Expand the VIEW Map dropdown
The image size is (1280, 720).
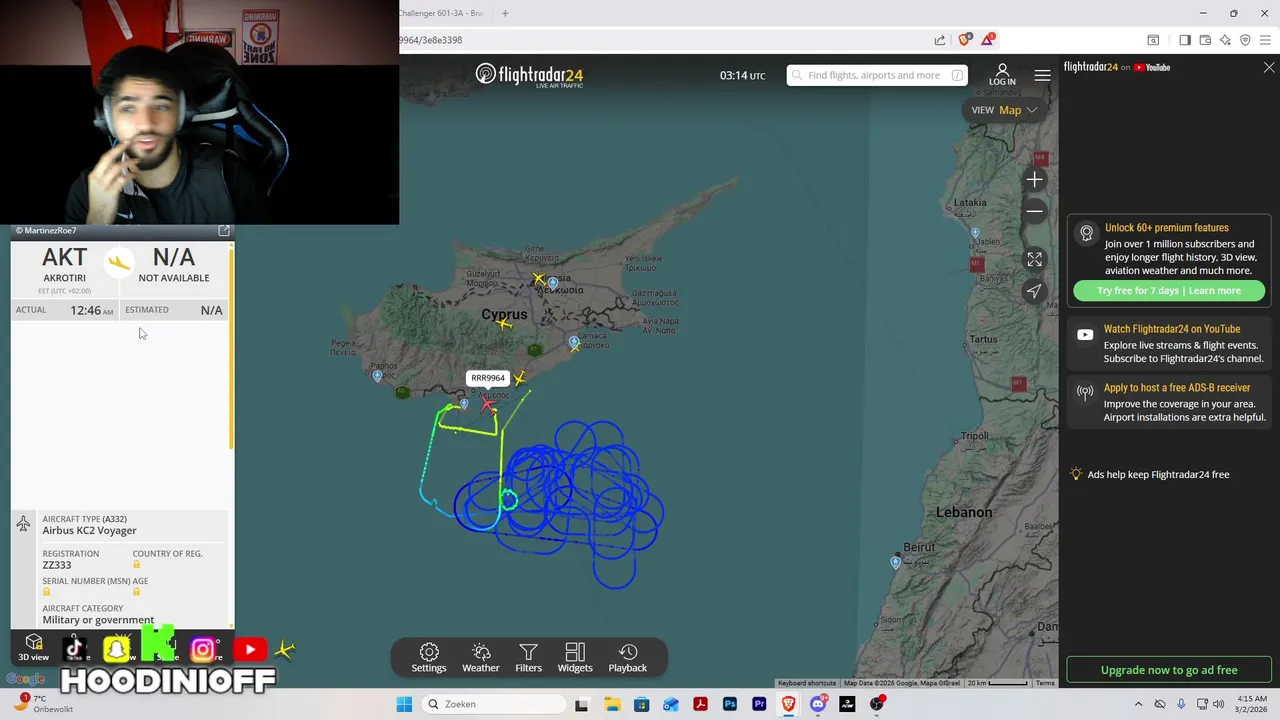point(1004,110)
